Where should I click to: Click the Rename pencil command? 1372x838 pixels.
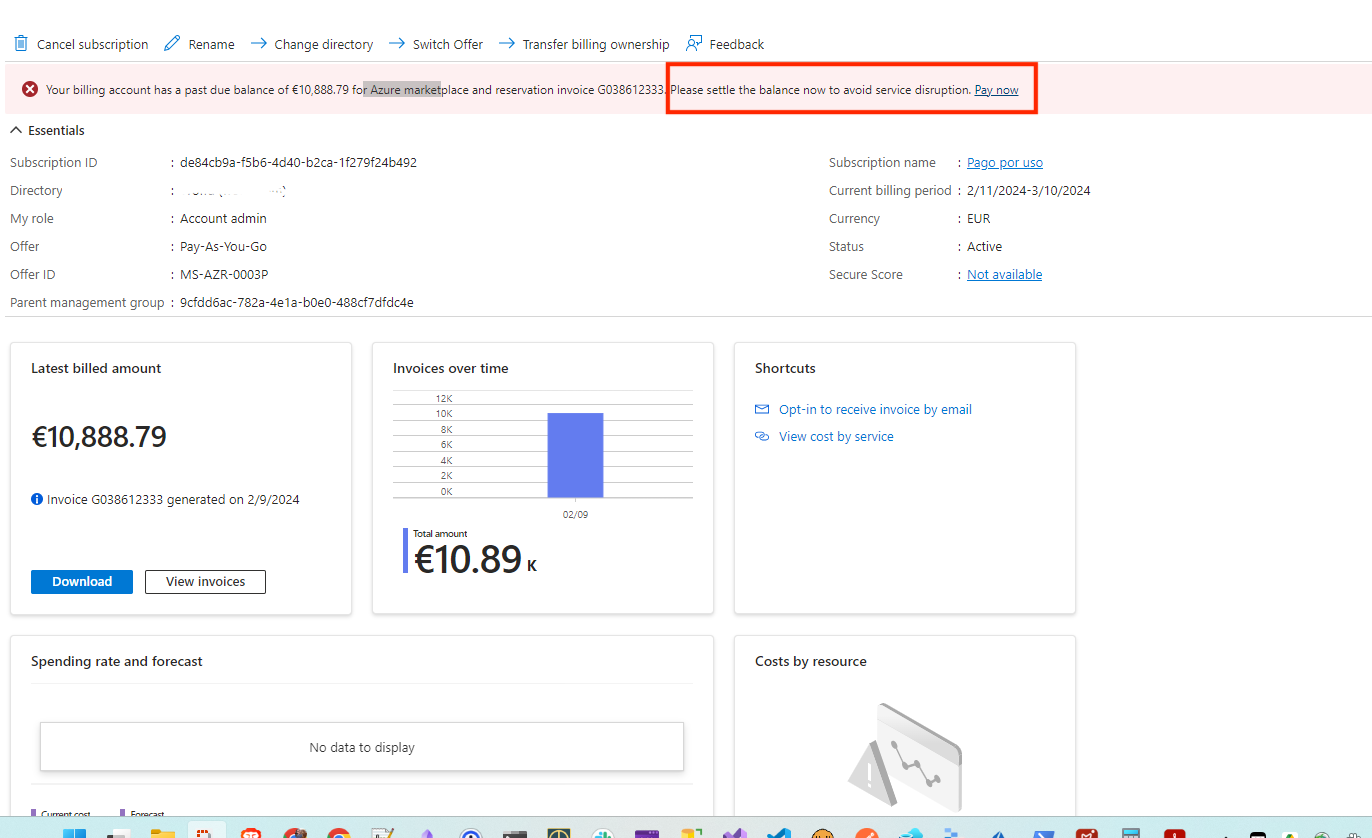coord(199,44)
